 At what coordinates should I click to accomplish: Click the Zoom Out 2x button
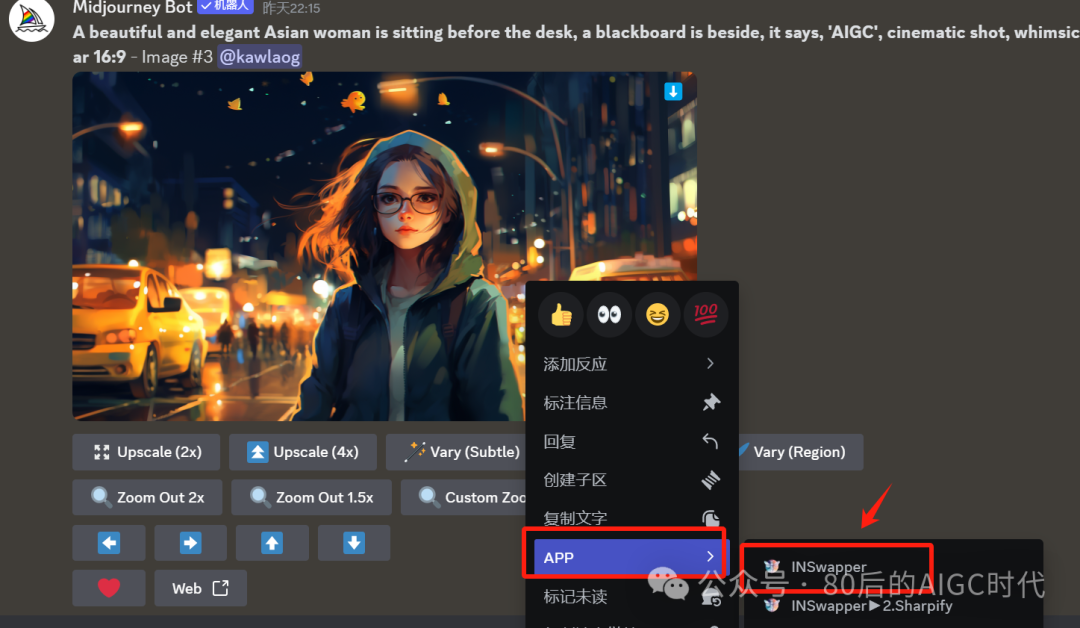click(x=147, y=497)
